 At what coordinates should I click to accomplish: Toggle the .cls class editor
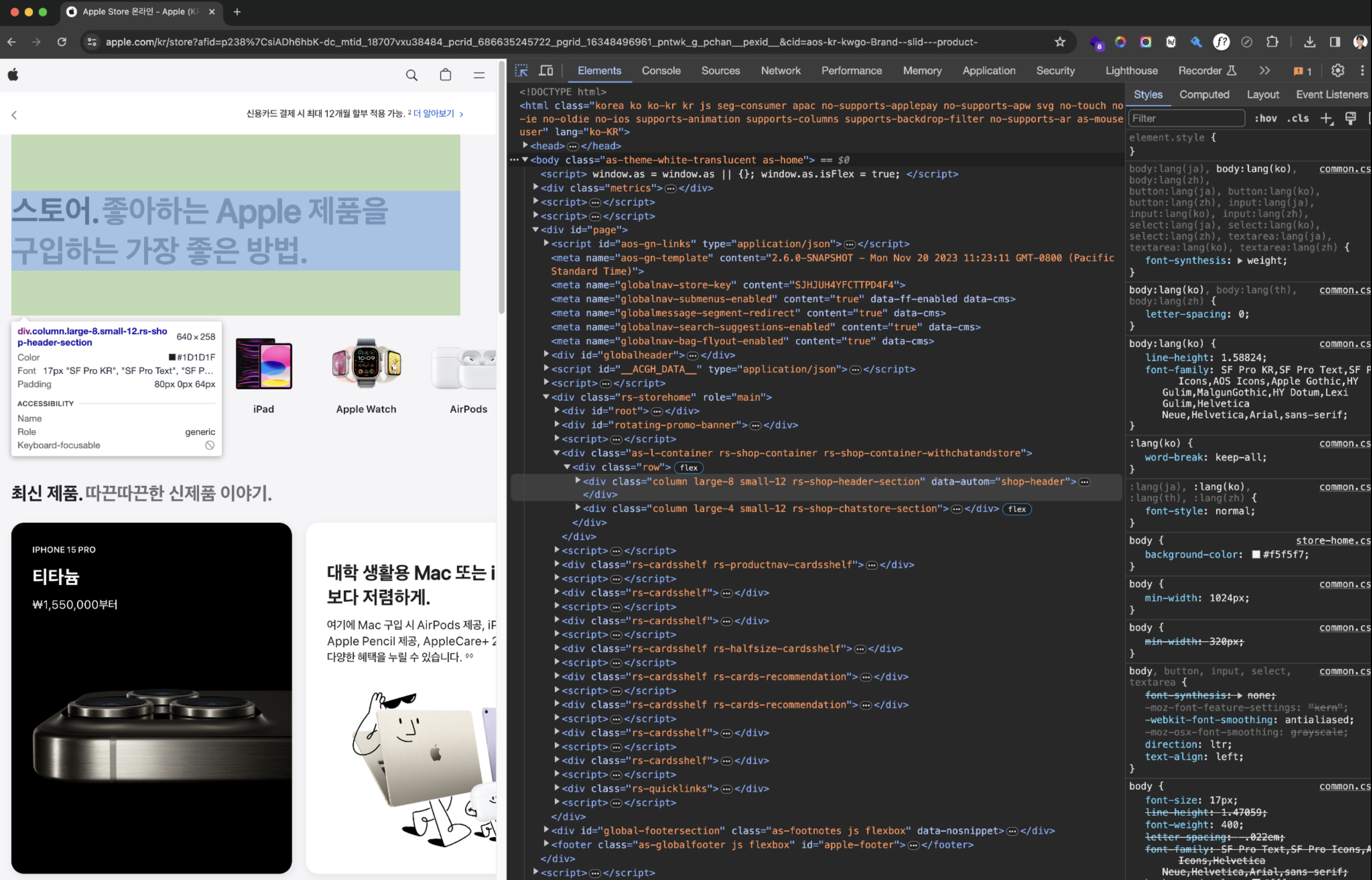pyautogui.click(x=1298, y=118)
